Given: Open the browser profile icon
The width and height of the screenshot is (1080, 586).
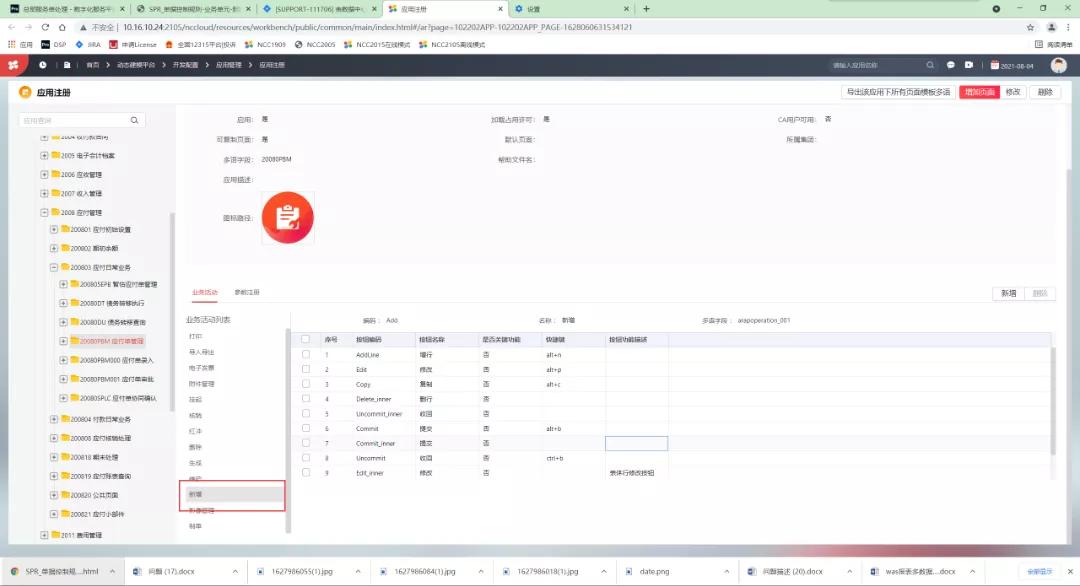Looking at the screenshot, I should click(x=1051, y=28).
